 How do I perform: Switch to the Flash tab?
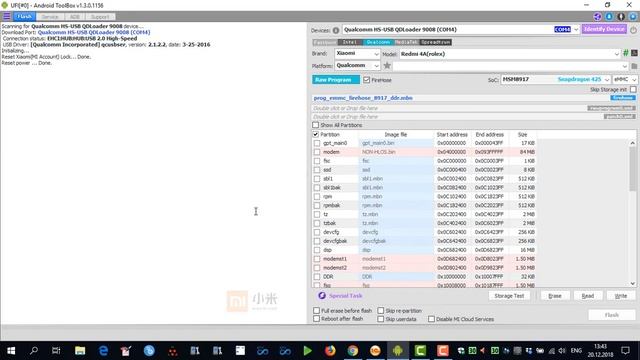pos(24,17)
